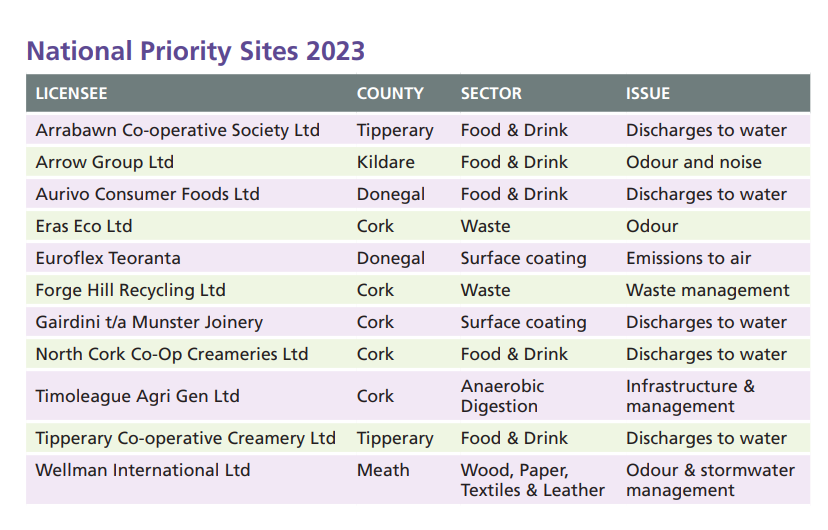Click the Eras Eco Ltd licensee

point(83,226)
